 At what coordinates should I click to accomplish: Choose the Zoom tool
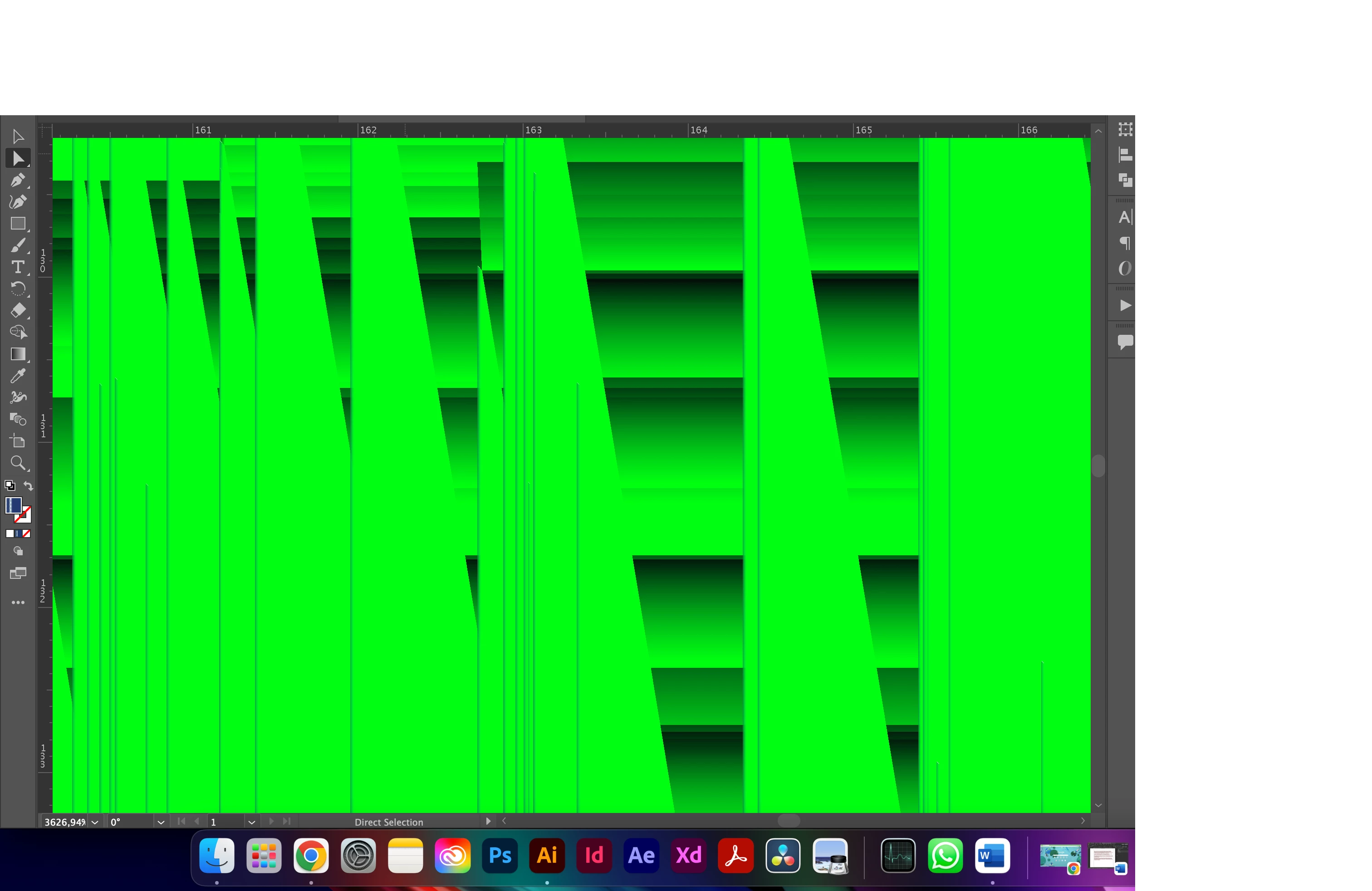[x=18, y=463]
